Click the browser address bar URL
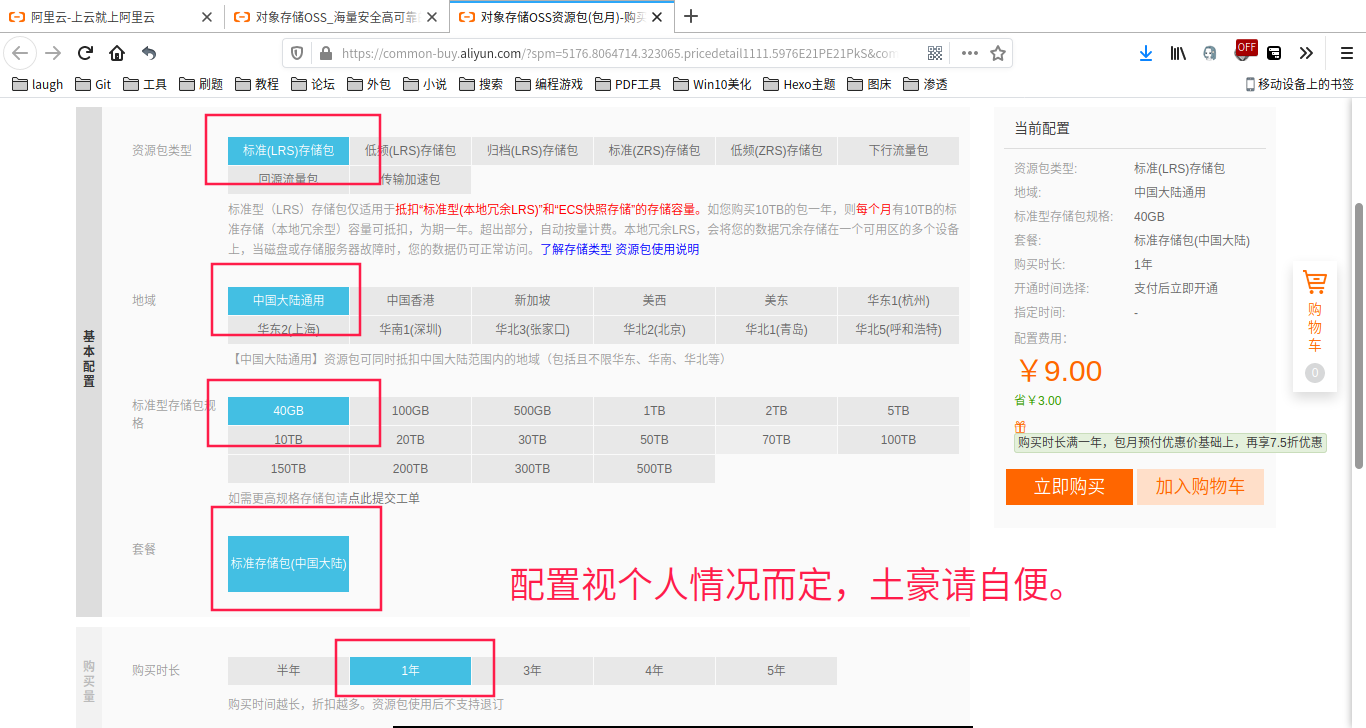Image resolution: width=1366 pixels, height=728 pixels. coord(618,54)
